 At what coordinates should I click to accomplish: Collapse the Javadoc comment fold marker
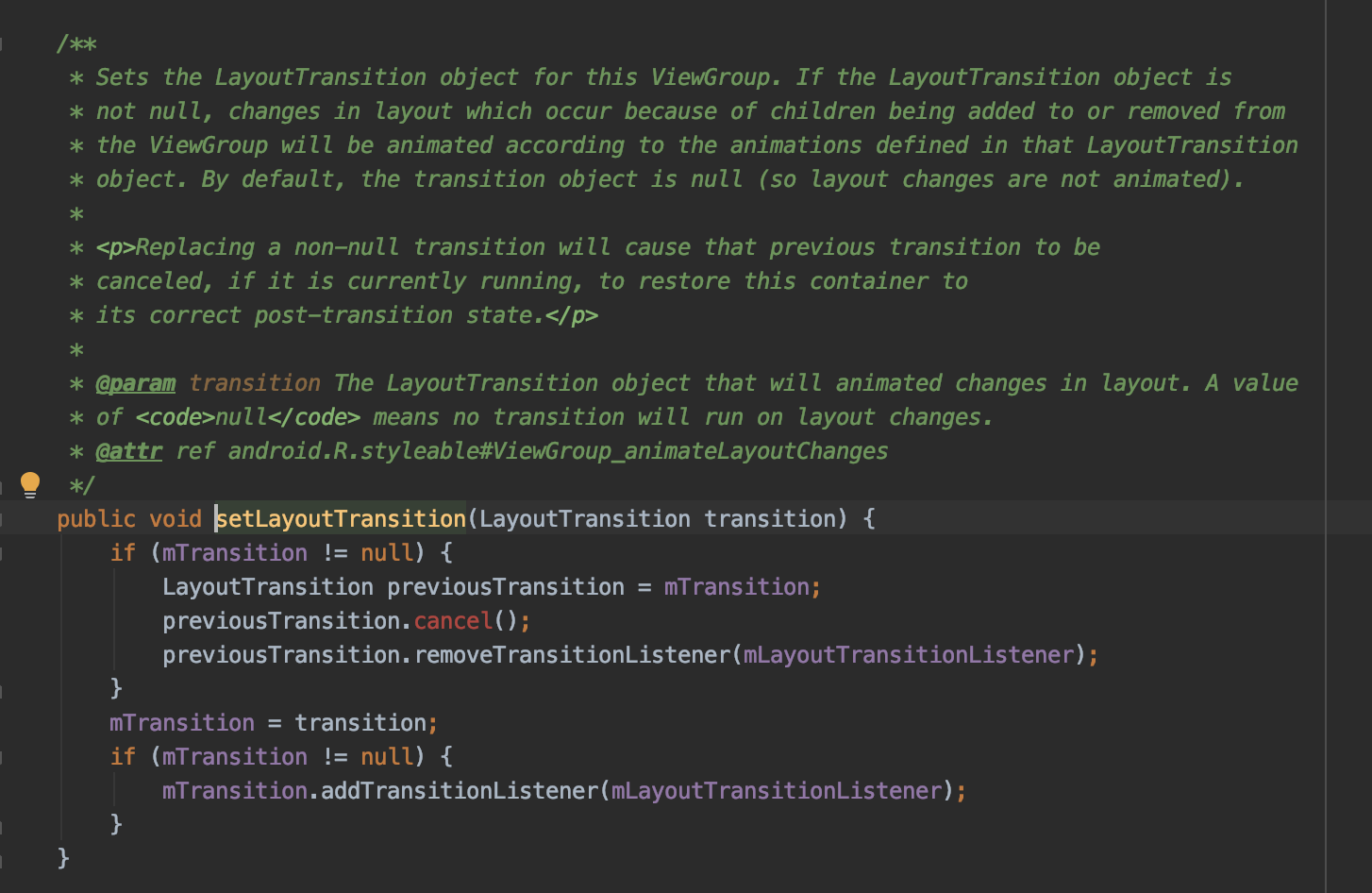2,43
